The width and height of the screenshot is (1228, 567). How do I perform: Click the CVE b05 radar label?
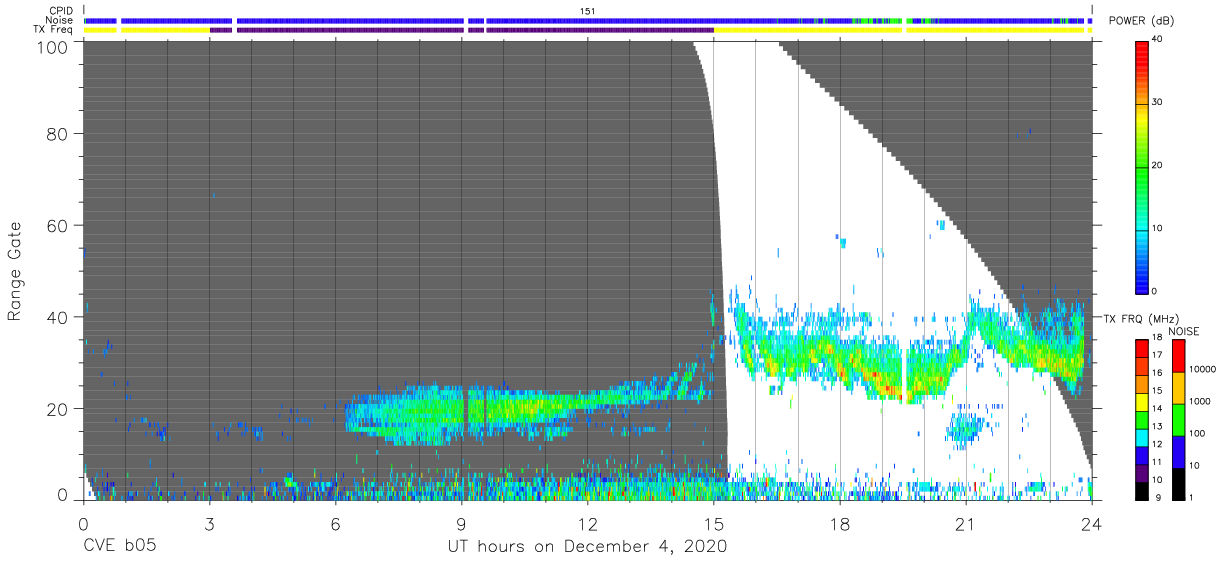[x=119, y=547]
